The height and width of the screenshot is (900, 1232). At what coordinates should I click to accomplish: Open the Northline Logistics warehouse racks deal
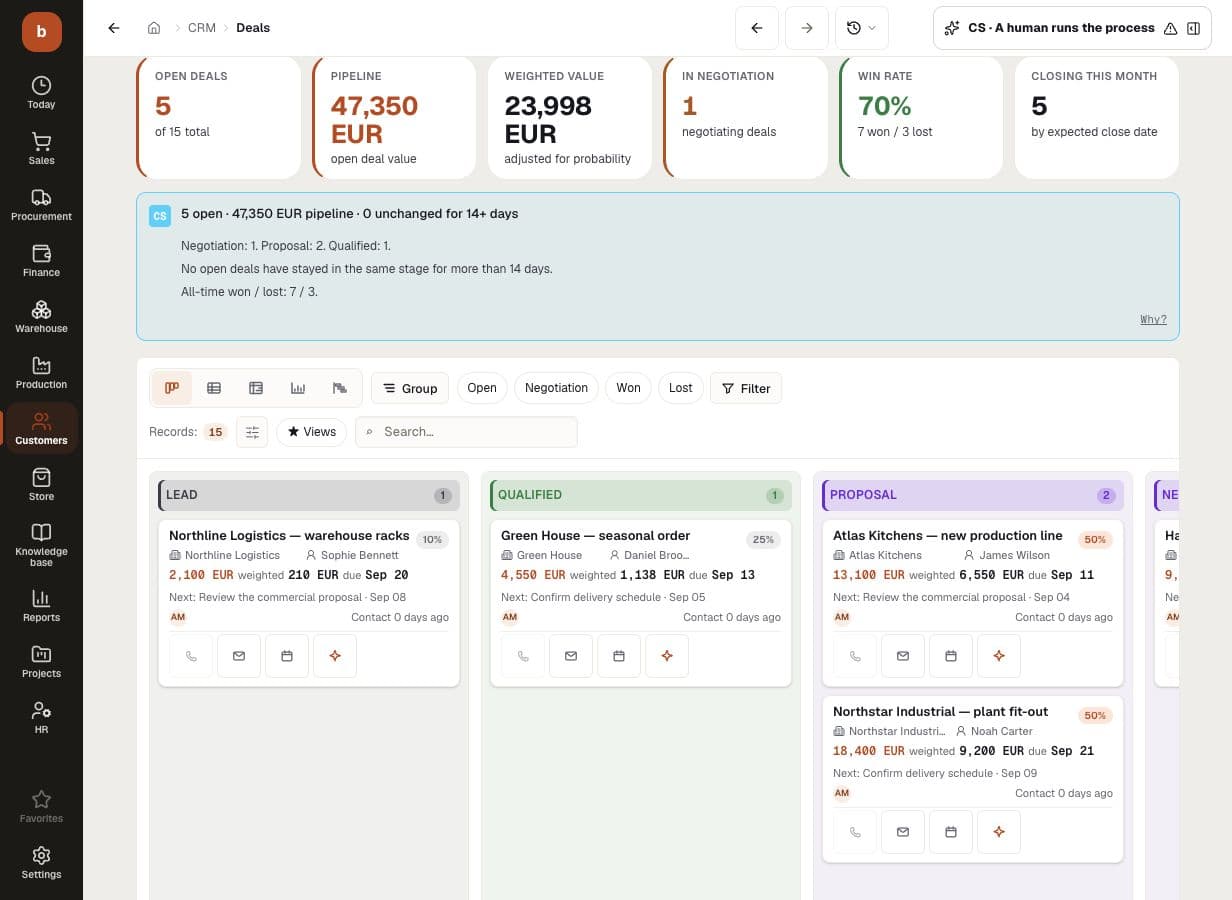coord(289,536)
